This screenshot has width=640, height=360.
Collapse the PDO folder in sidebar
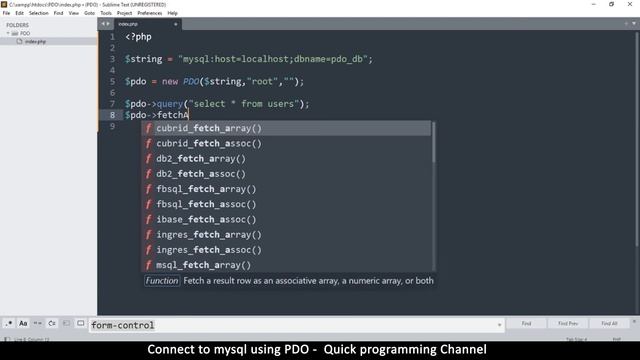point(8,33)
